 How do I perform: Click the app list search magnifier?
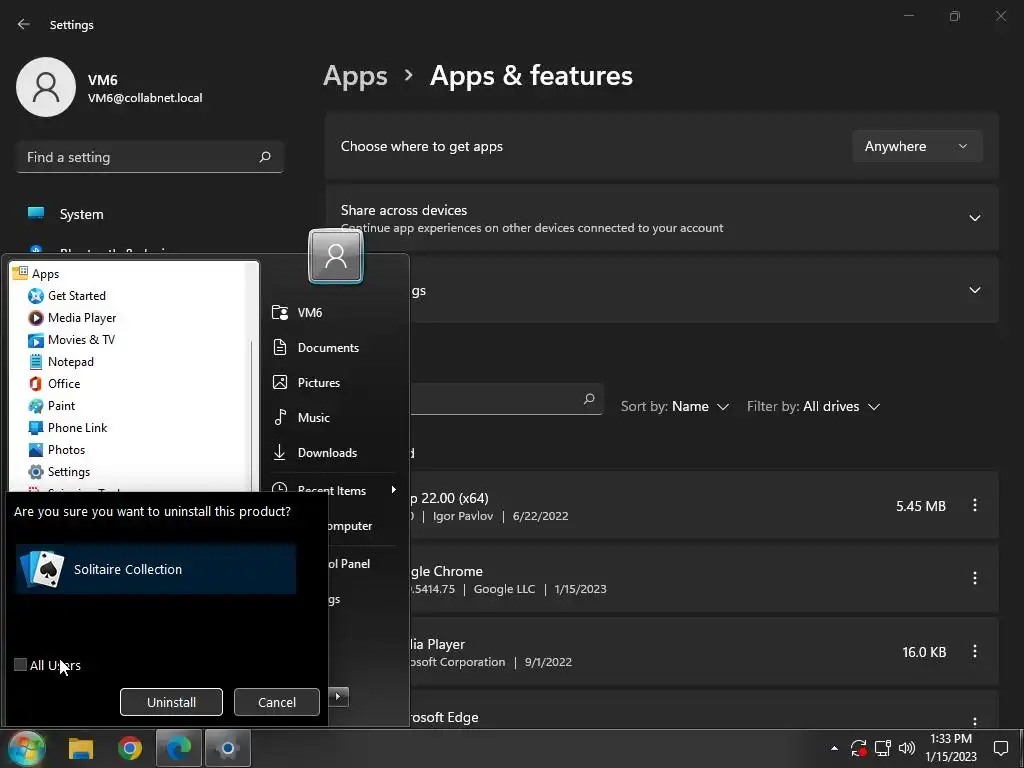[x=589, y=398]
